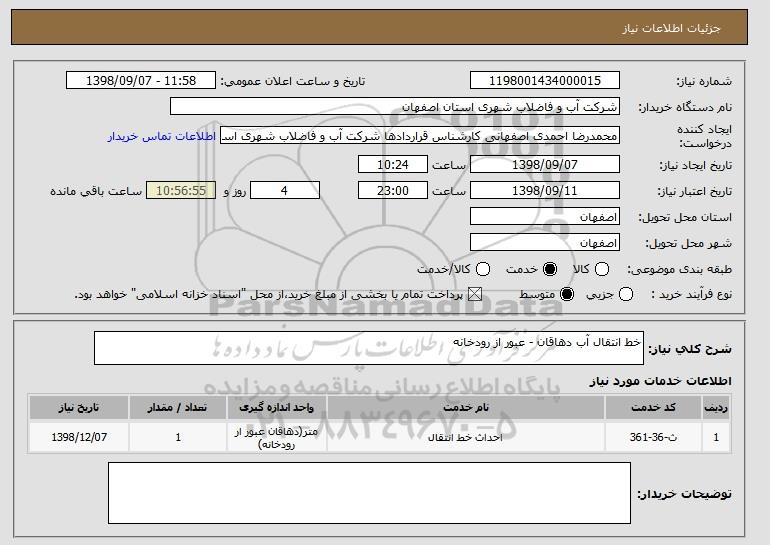Click the validity date field 1398/09/11
Viewport: 770px width, 545px height.
click(x=545, y=191)
